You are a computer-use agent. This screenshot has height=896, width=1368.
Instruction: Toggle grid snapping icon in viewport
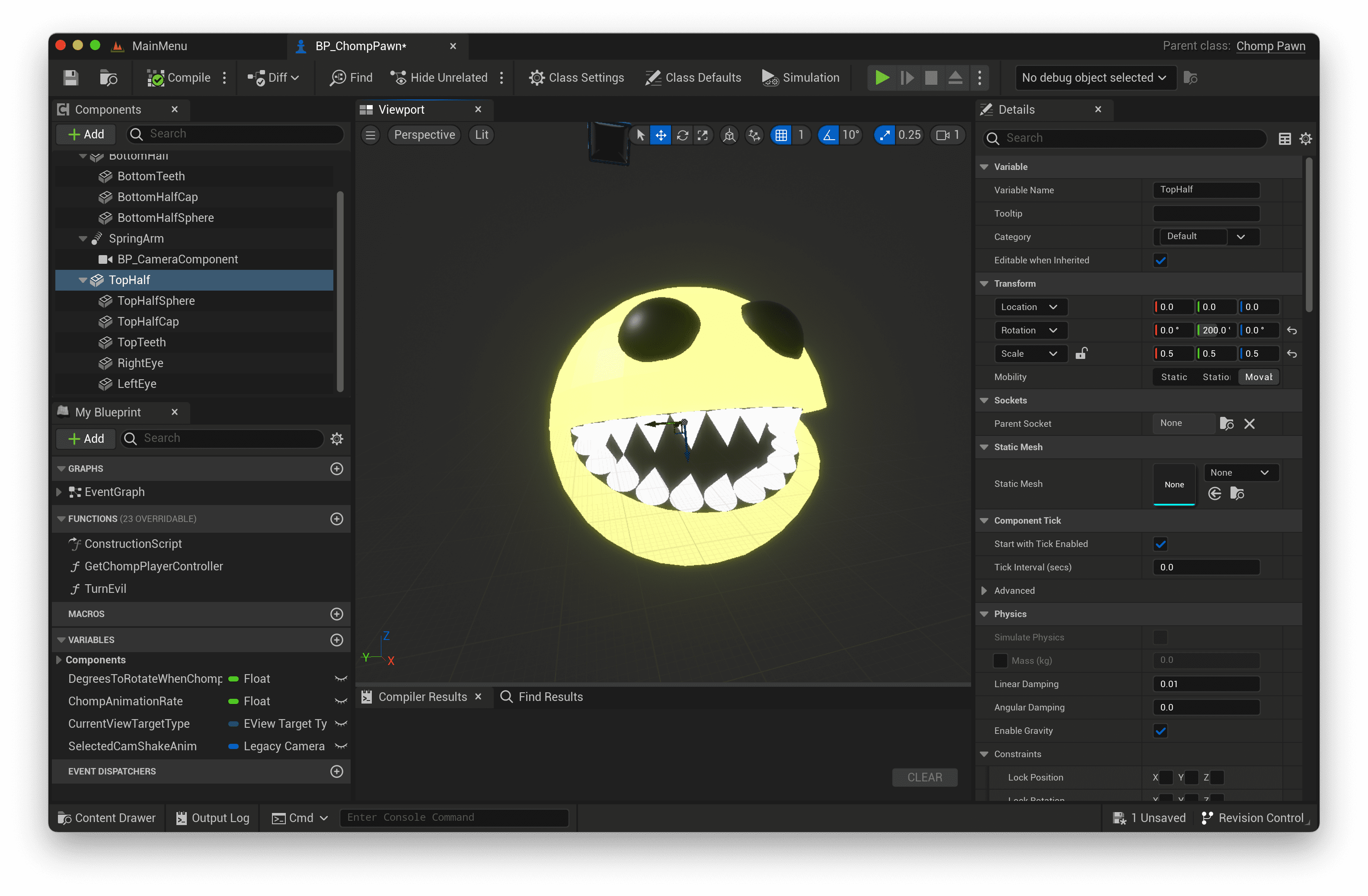pyautogui.click(x=780, y=135)
